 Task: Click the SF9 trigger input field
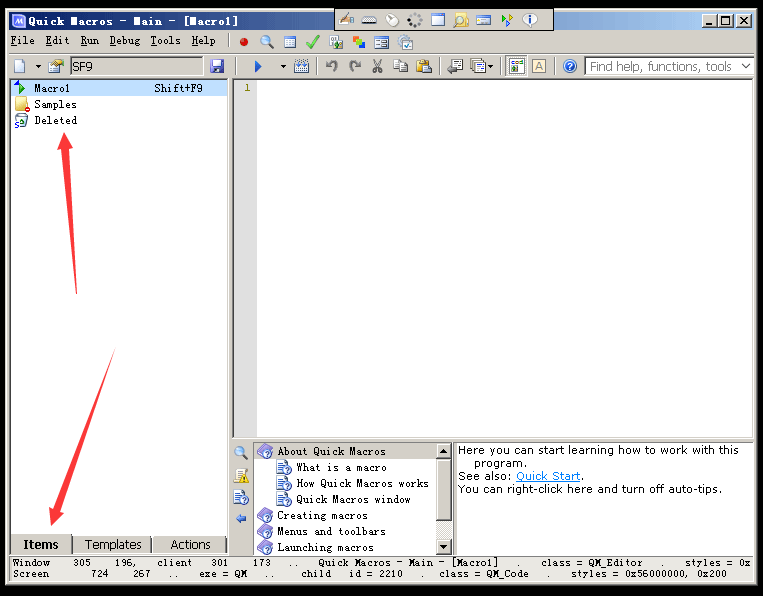tap(136, 66)
